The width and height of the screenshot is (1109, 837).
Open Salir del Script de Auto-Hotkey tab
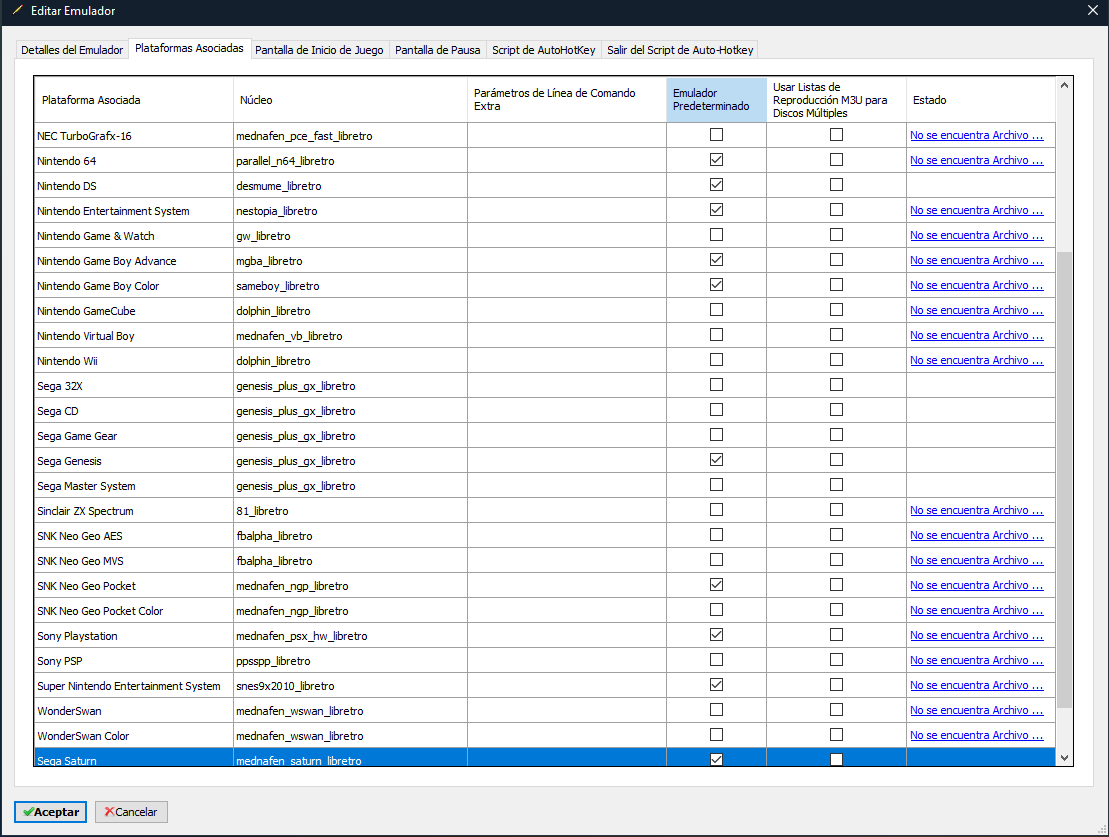[x=680, y=50]
